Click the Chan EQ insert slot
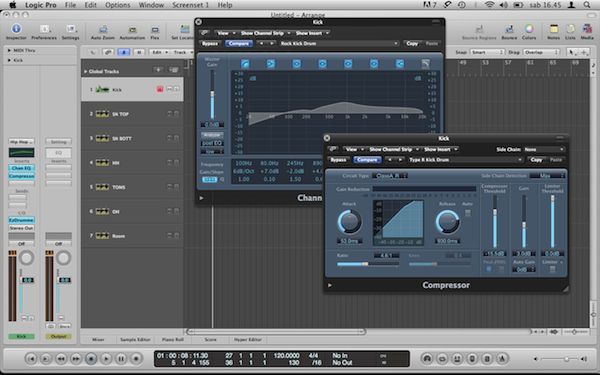Viewport: 600px width, 375px height. (21, 168)
